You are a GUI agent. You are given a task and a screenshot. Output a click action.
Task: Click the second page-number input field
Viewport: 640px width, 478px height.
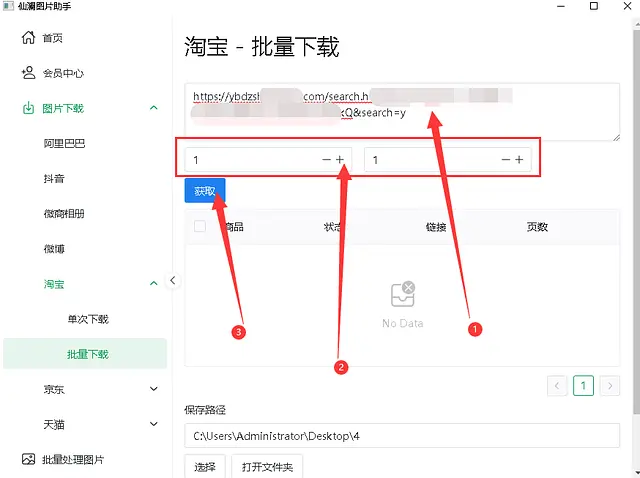tap(448, 159)
